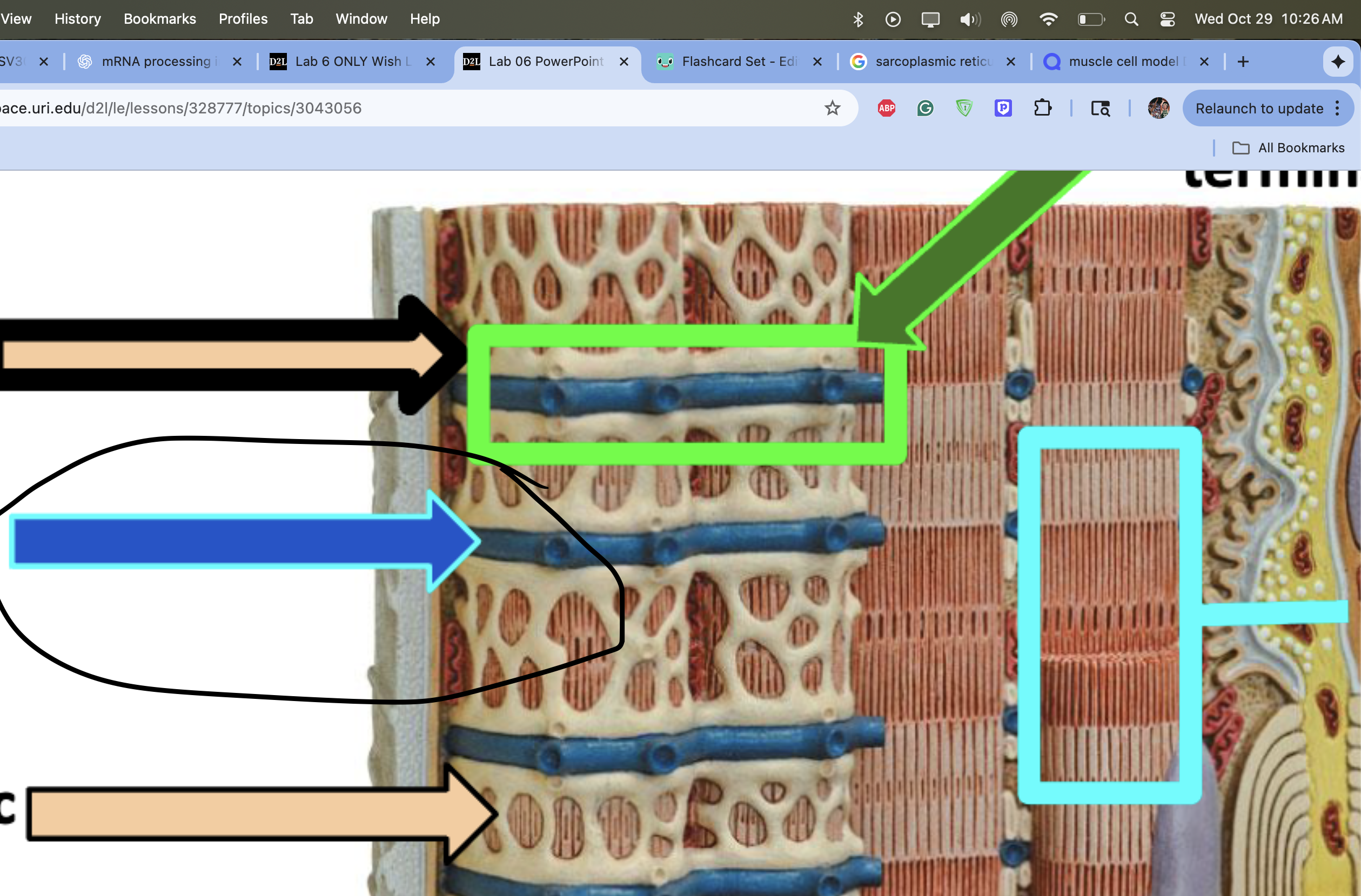Click the side search panel icon
Image resolution: width=1361 pixels, height=896 pixels.
(1099, 108)
